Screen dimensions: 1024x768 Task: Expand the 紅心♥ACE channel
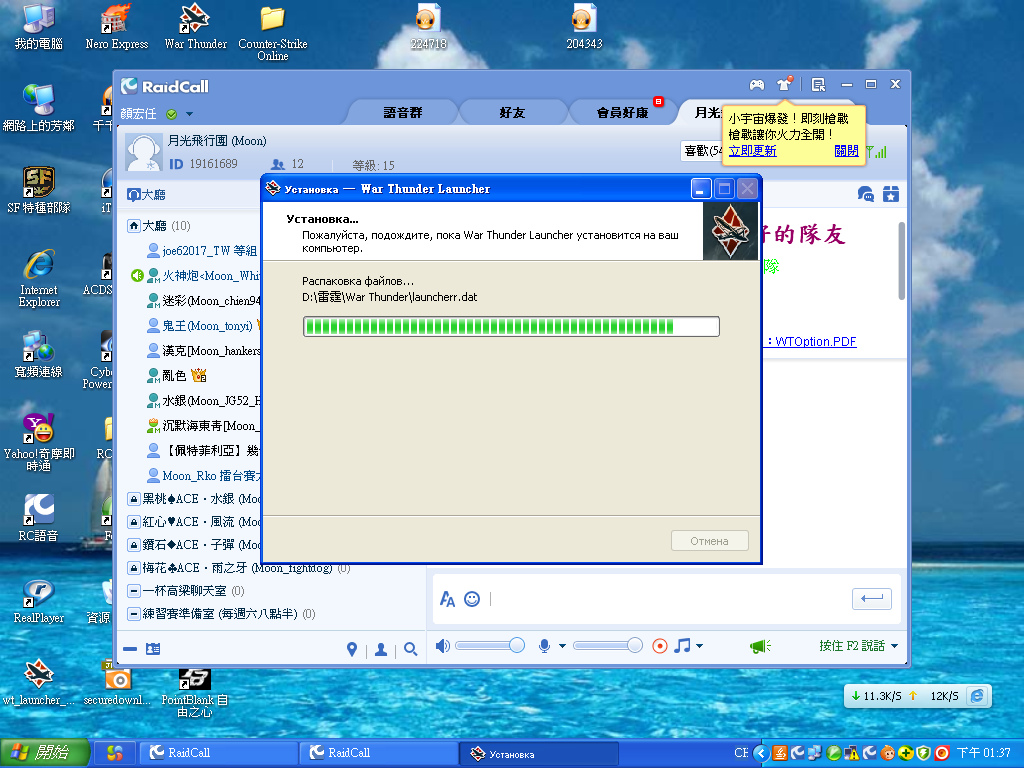(x=133, y=522)
